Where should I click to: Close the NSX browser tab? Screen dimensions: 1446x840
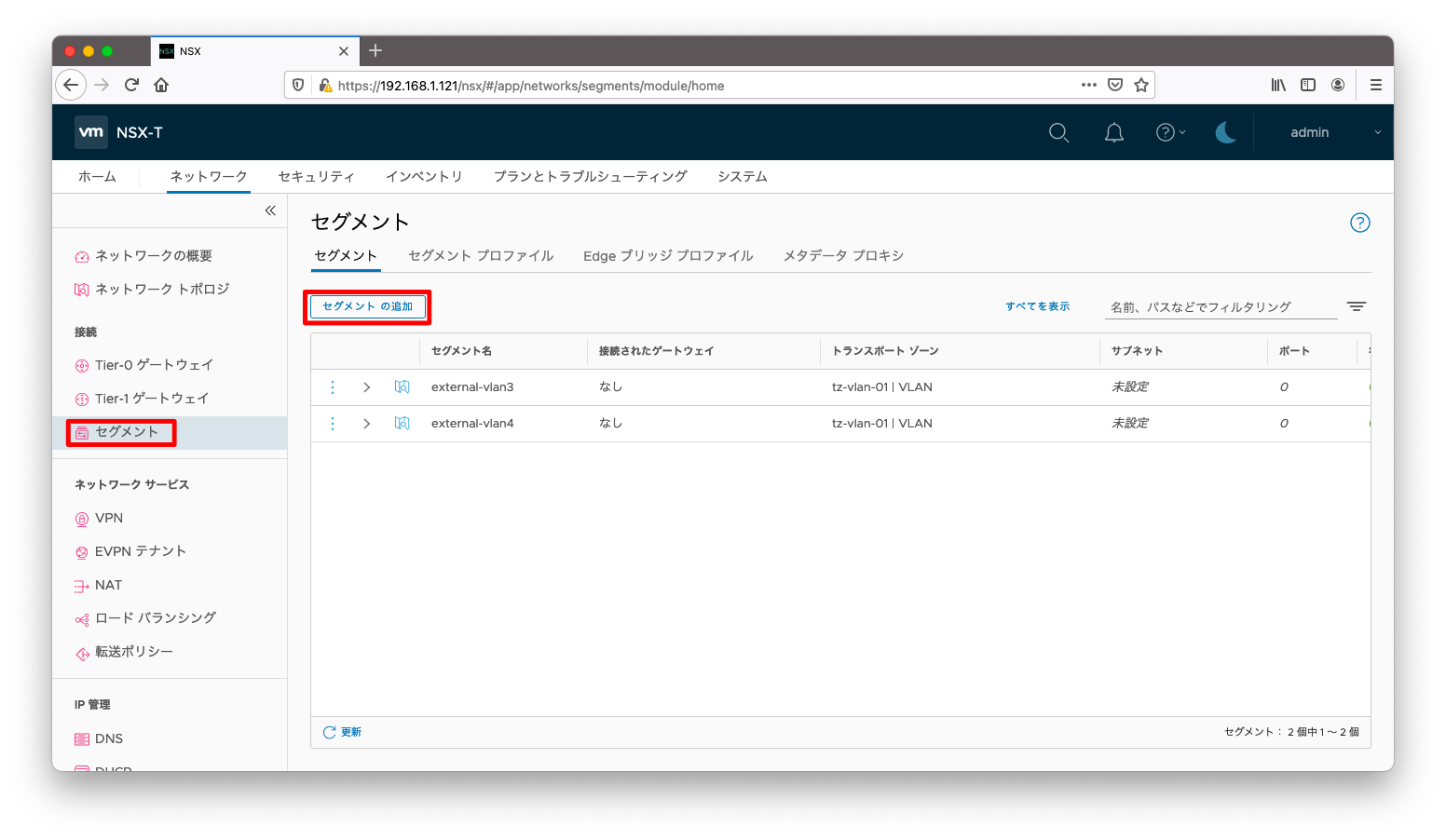(x=343, y=51)
